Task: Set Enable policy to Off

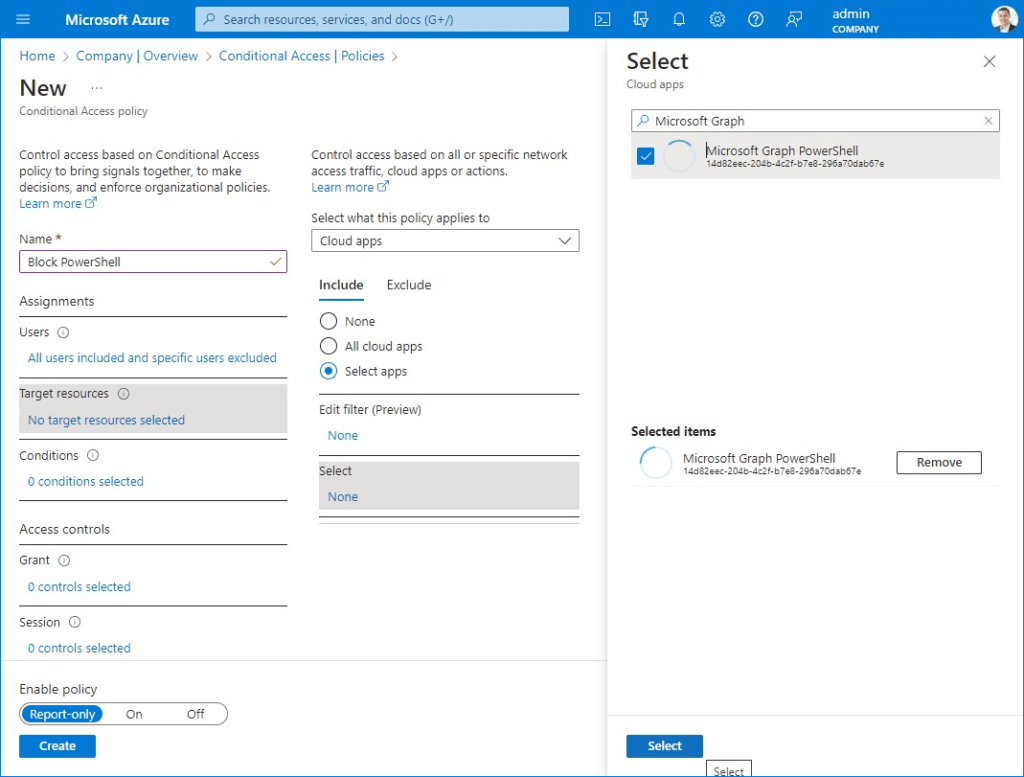Action: click(x=196, y=713)
